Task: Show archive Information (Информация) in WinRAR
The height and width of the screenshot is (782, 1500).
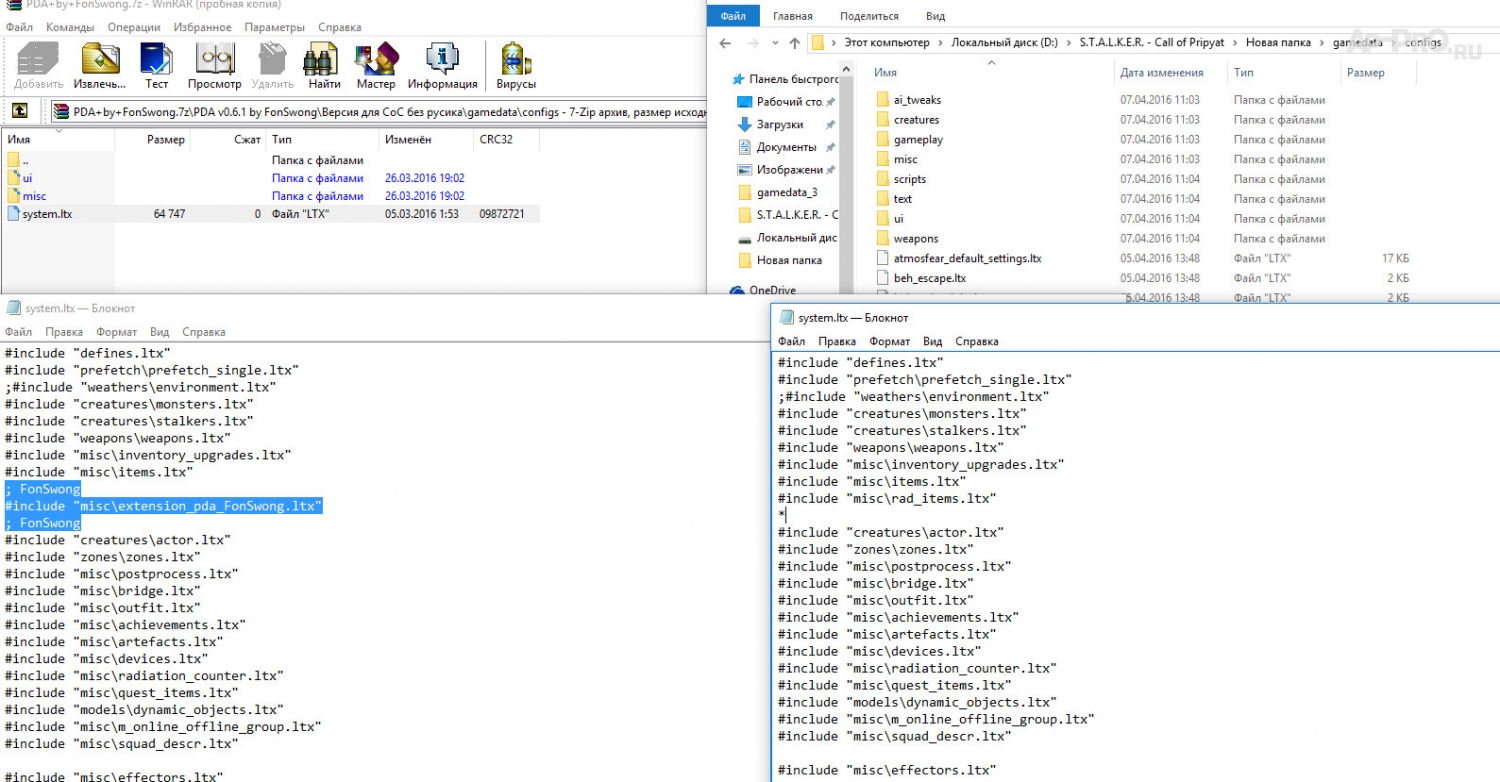Action: point(442,66)
